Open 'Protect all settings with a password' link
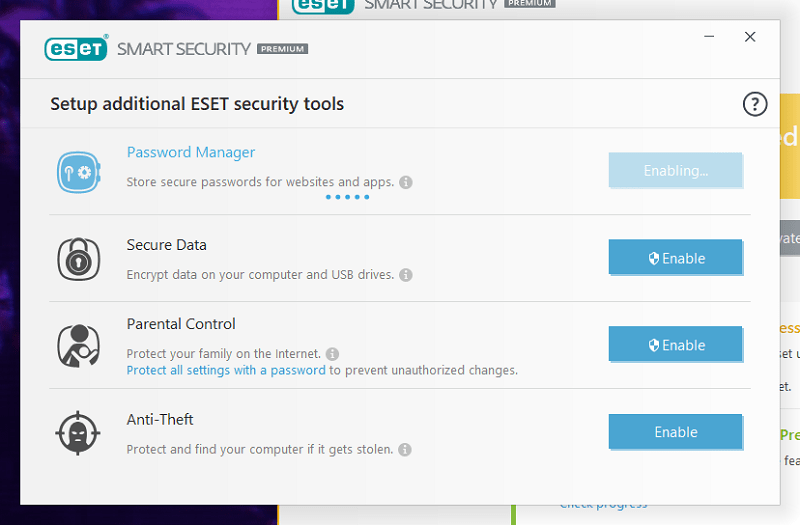 [x=226, y=370]
